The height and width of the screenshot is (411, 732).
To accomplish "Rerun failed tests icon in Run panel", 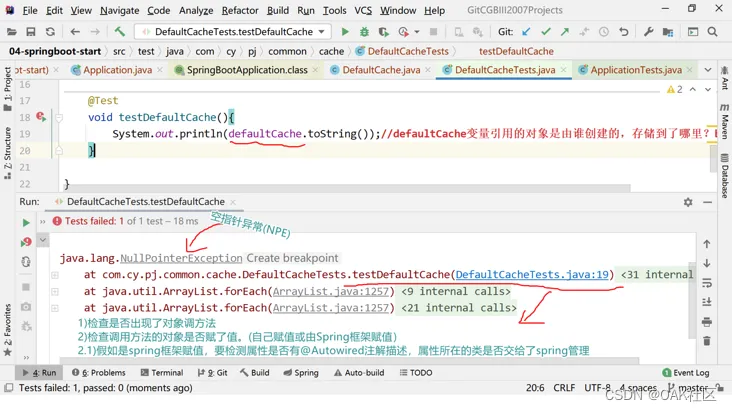I will point(26,242).
